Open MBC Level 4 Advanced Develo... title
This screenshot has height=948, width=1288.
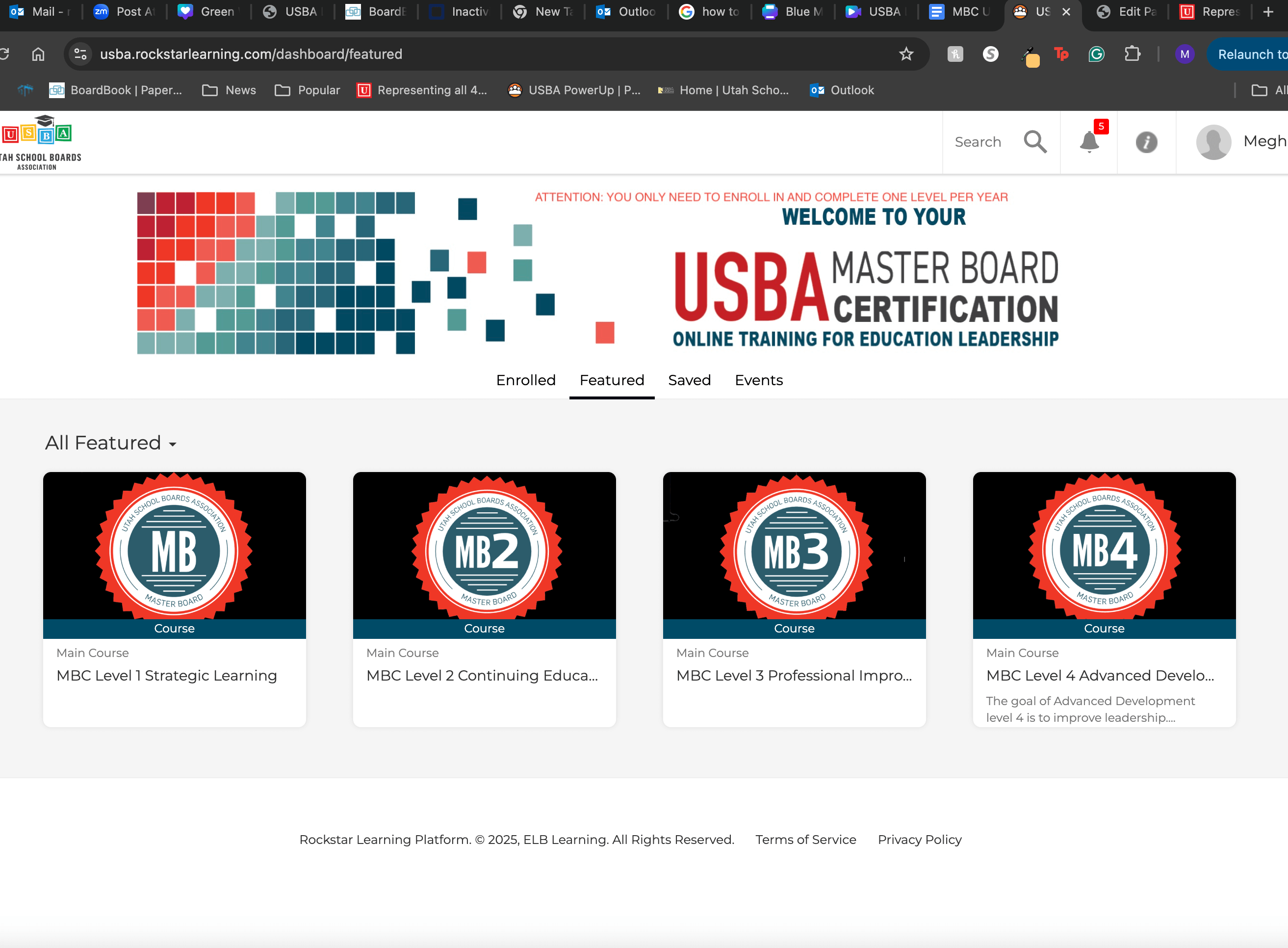tap(1100, 675)
